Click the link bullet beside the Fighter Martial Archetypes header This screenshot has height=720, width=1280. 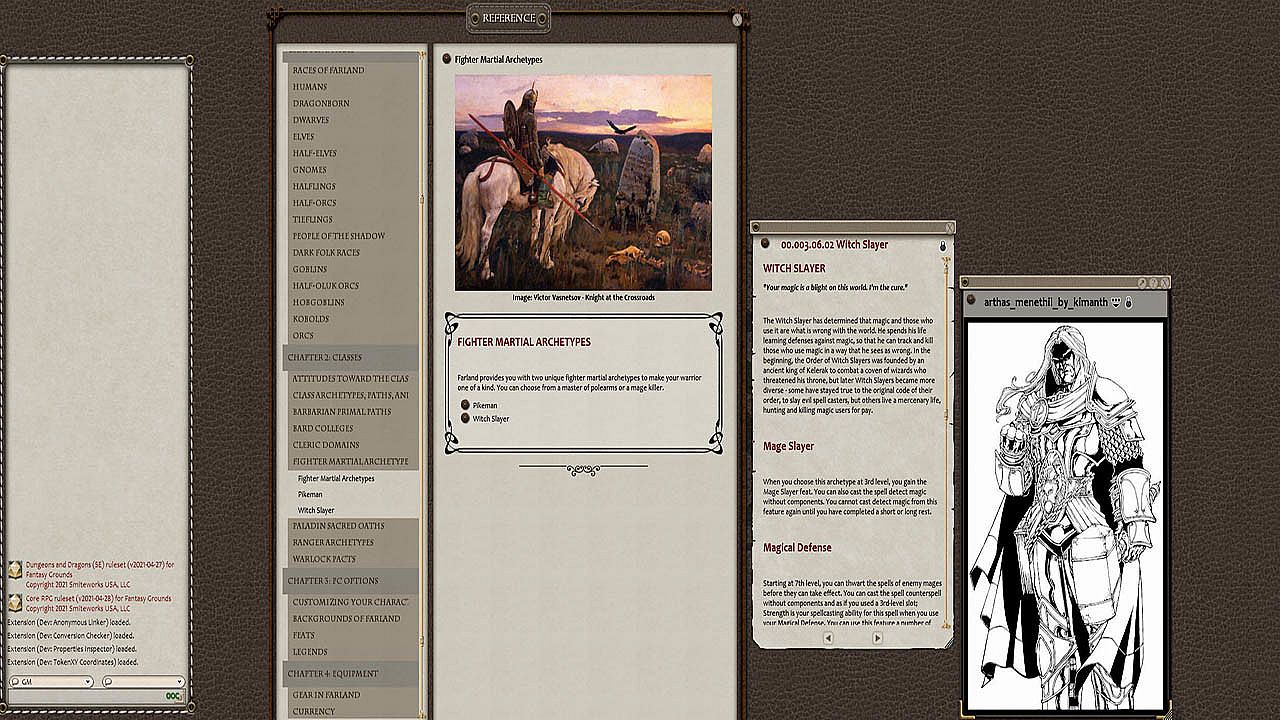[x=446, y=59]
